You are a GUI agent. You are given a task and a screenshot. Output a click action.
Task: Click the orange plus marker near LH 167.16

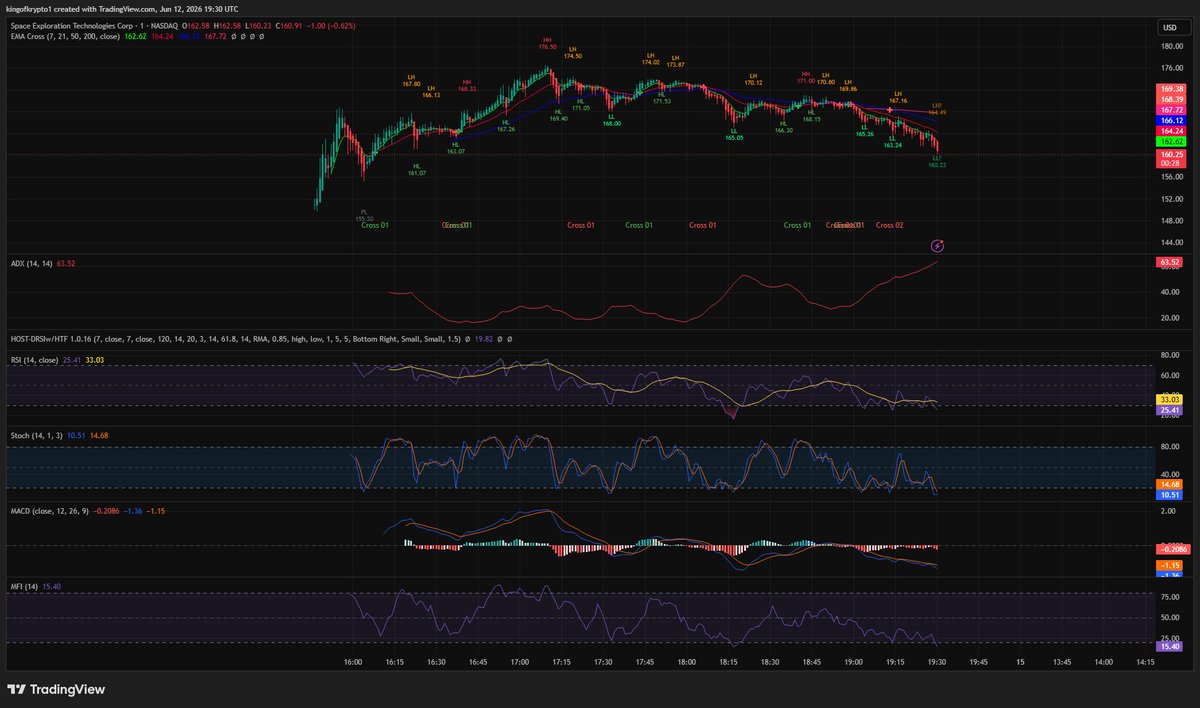[x=889, y=109]
